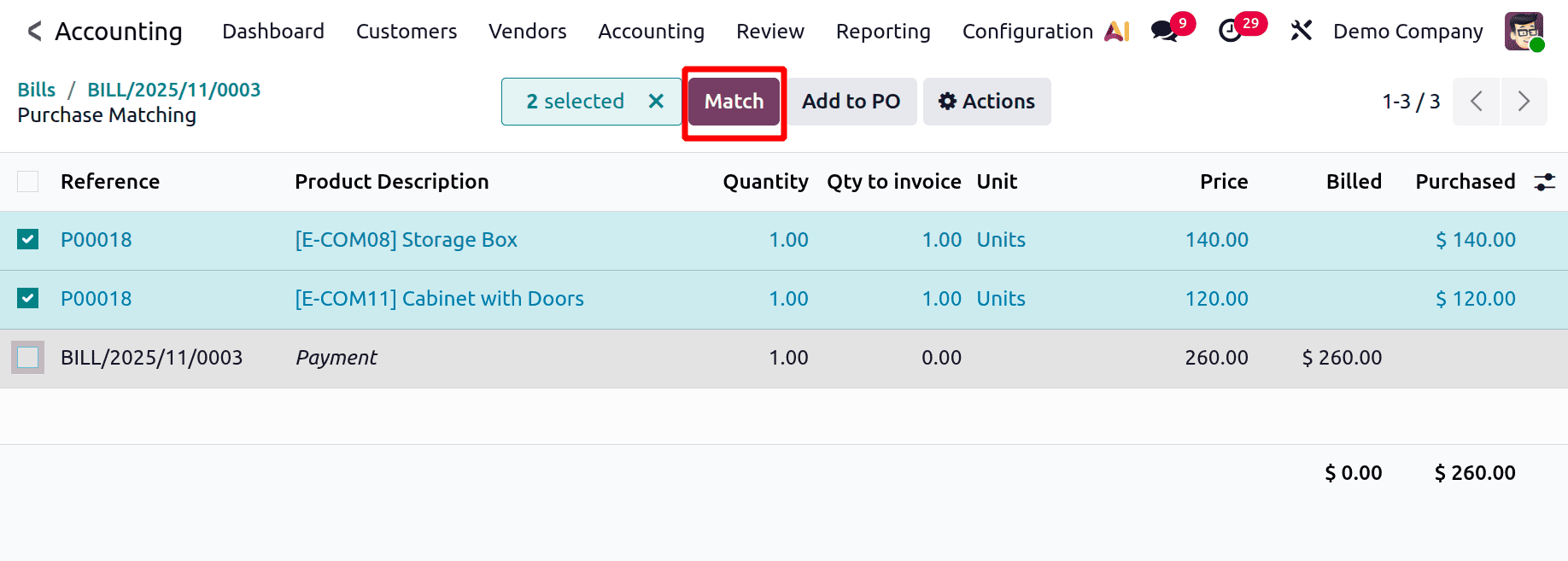Sort by the Reference column header
The height and width of the screenshot is (561, 1568).
pyautogui.click(x=110, y=182)
